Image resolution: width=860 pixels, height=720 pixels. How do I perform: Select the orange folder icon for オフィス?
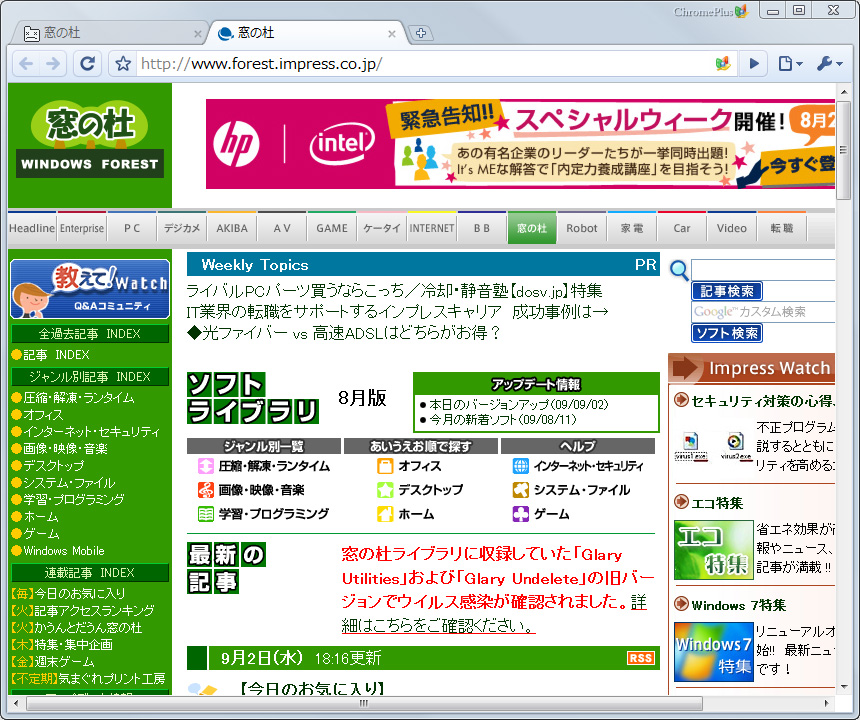coord(387,464)
